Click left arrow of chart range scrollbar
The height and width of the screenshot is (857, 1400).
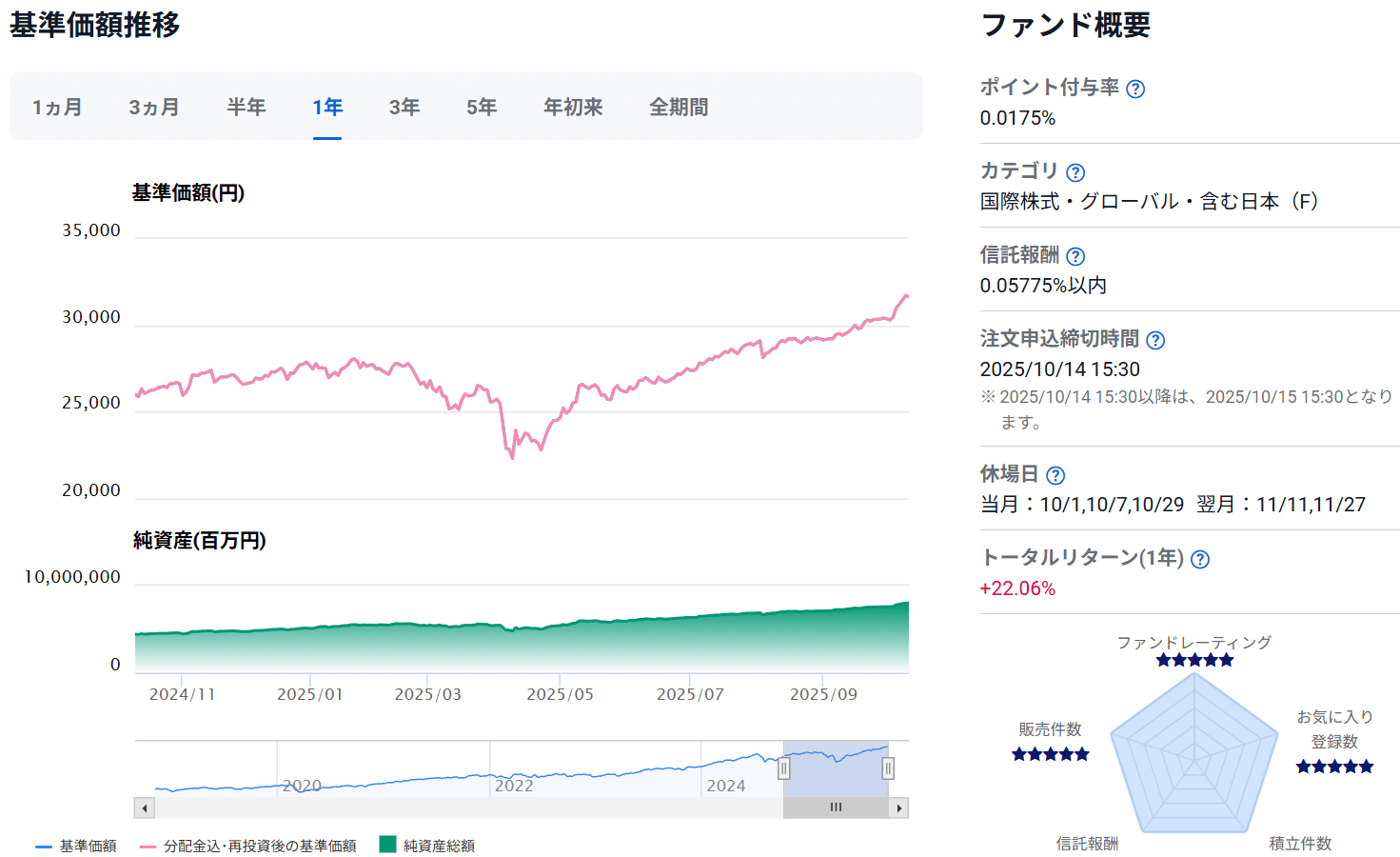tap(145, 808)
